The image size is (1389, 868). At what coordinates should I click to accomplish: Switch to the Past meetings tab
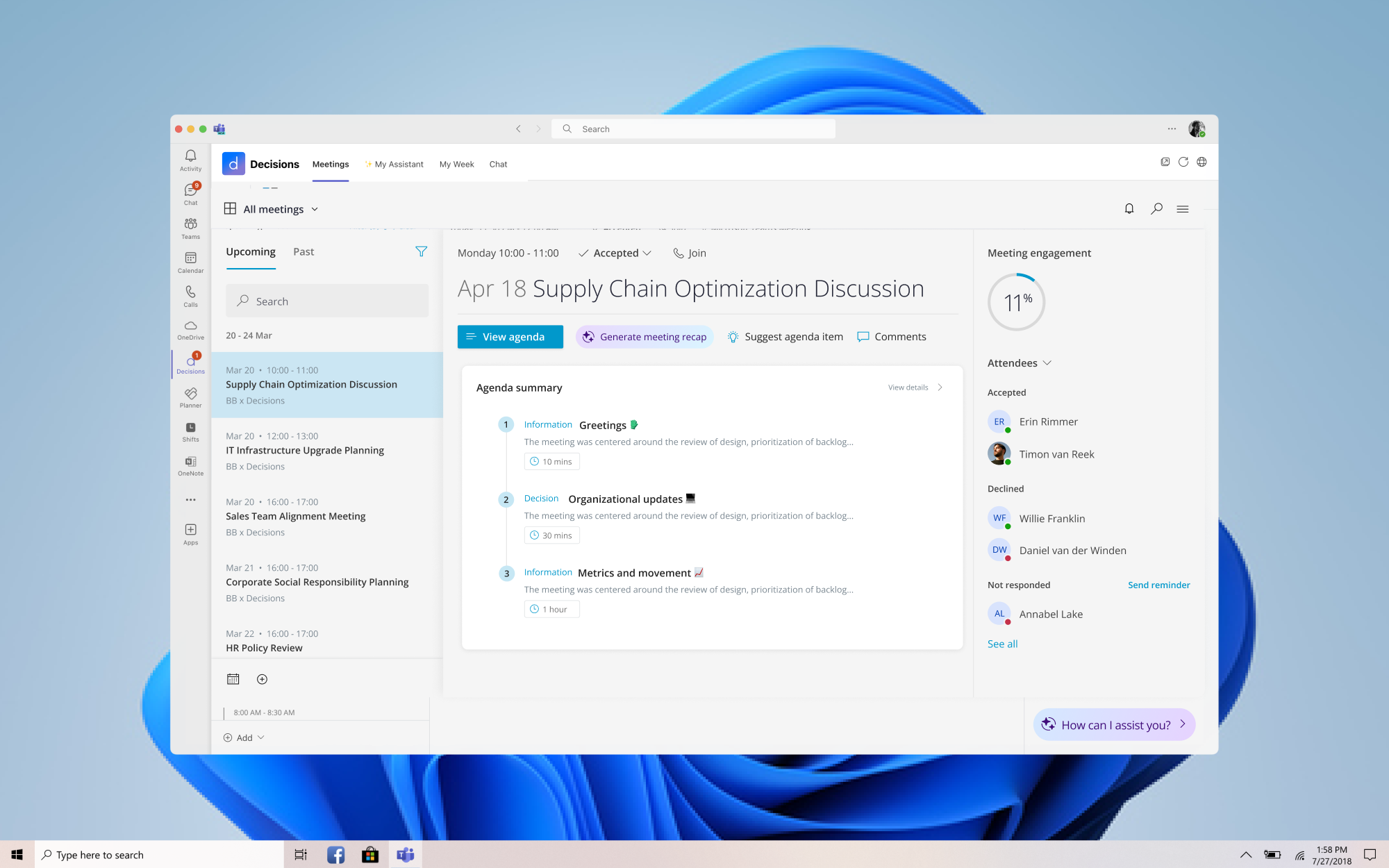(303, 252)
